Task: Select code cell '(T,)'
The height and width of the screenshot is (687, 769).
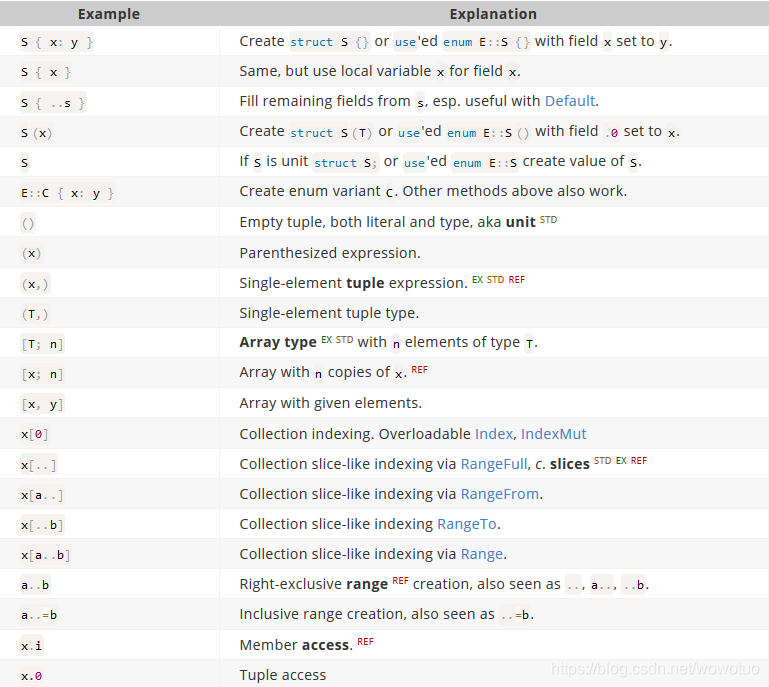Action: [35, 314]
